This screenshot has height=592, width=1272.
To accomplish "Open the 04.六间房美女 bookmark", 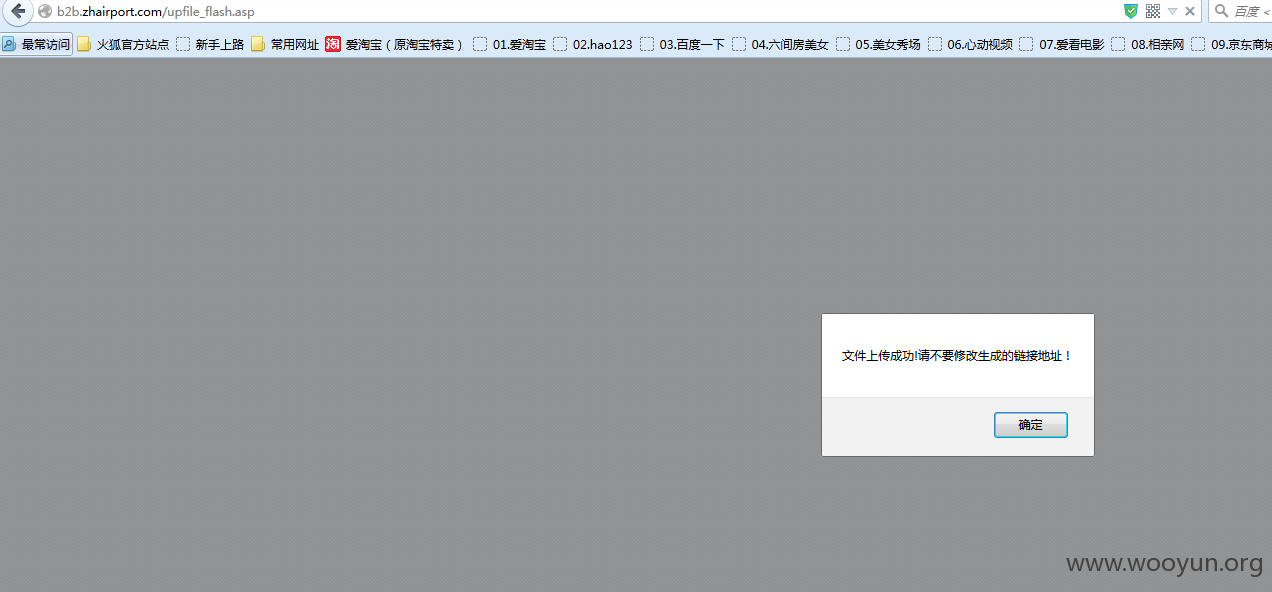I will point(781,44).
